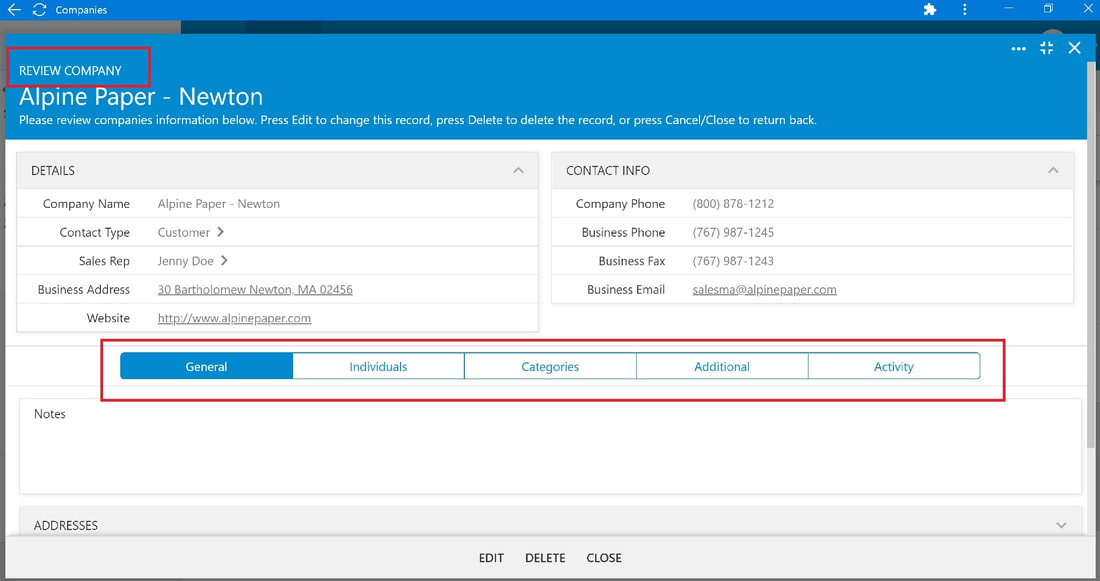This screenshot has height=581, width=1100.
Task: Open the Customer contact type arrow
Action: pyautogui.click(x=220, y=232)
